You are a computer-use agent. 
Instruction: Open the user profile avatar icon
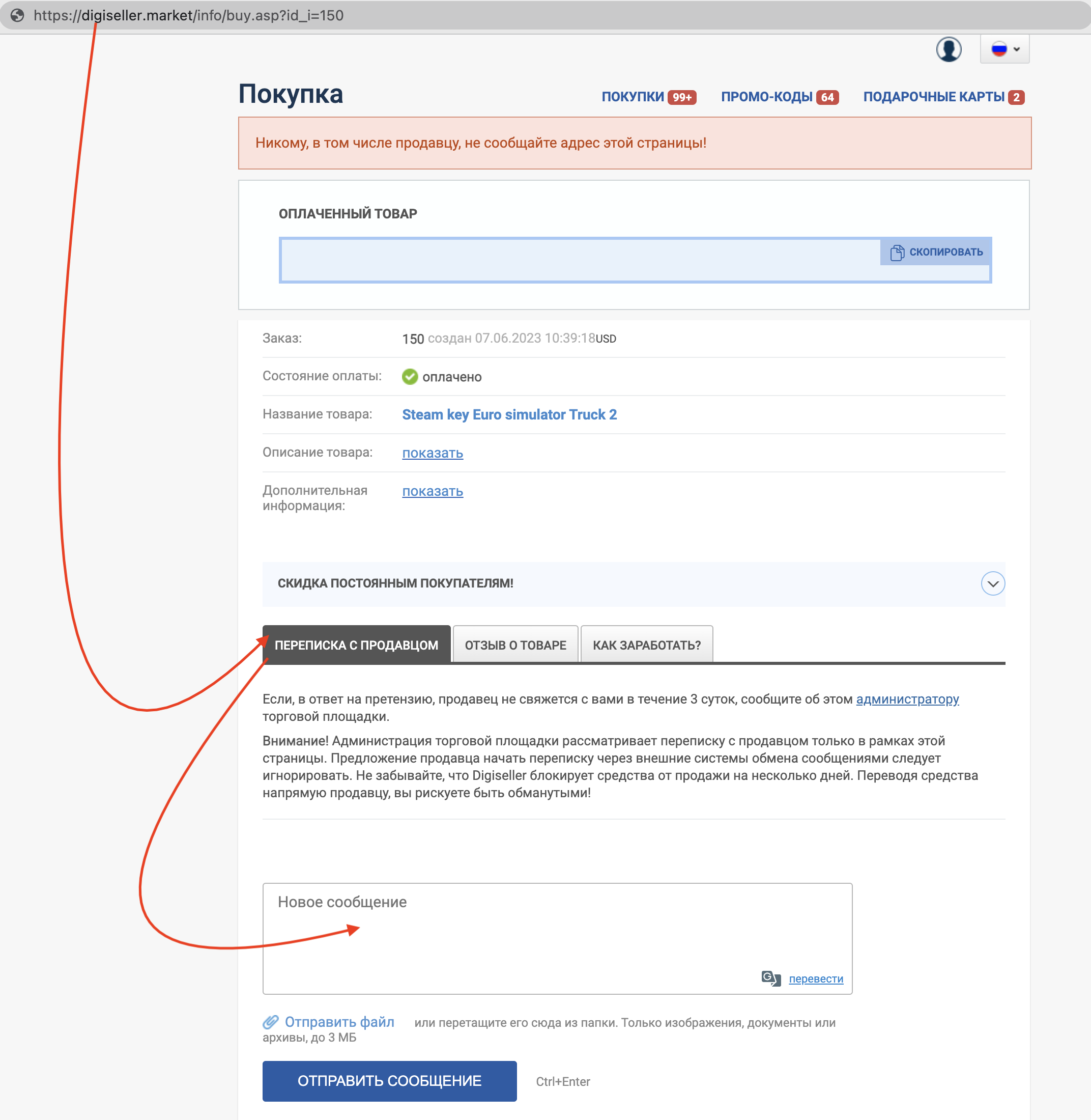[x=949, y=49]
